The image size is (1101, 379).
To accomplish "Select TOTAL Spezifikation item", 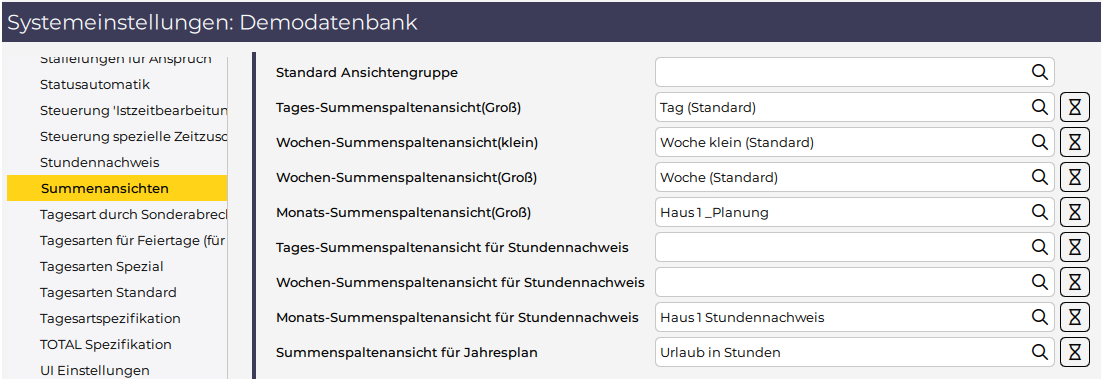I will [106, 344].
